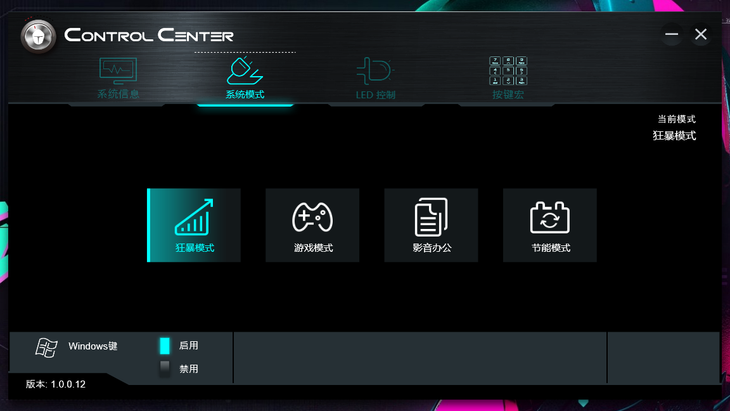The width and height of the screenshot is (730, 411).
Task: Open the 按键宏 keypad grid icon
Action: click(x=508, y=71)
